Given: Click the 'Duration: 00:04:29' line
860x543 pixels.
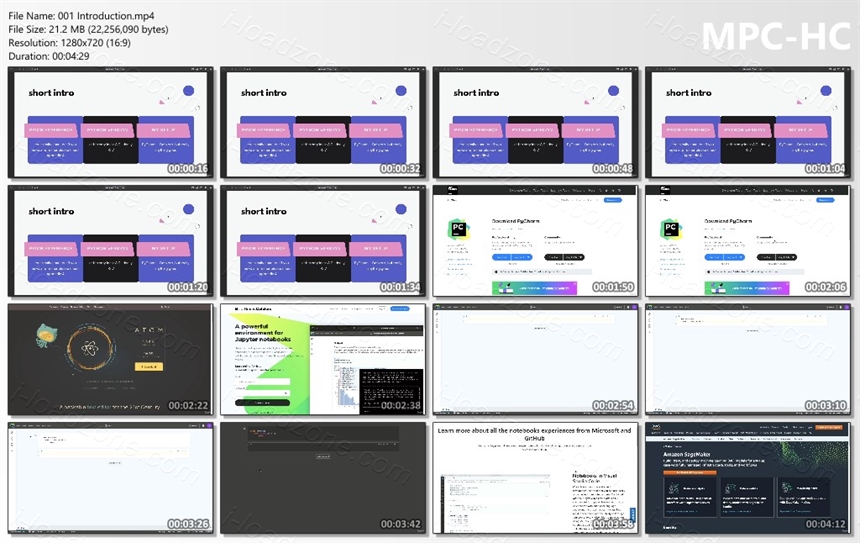Looking at the screenshot, I should click(49, 56).
